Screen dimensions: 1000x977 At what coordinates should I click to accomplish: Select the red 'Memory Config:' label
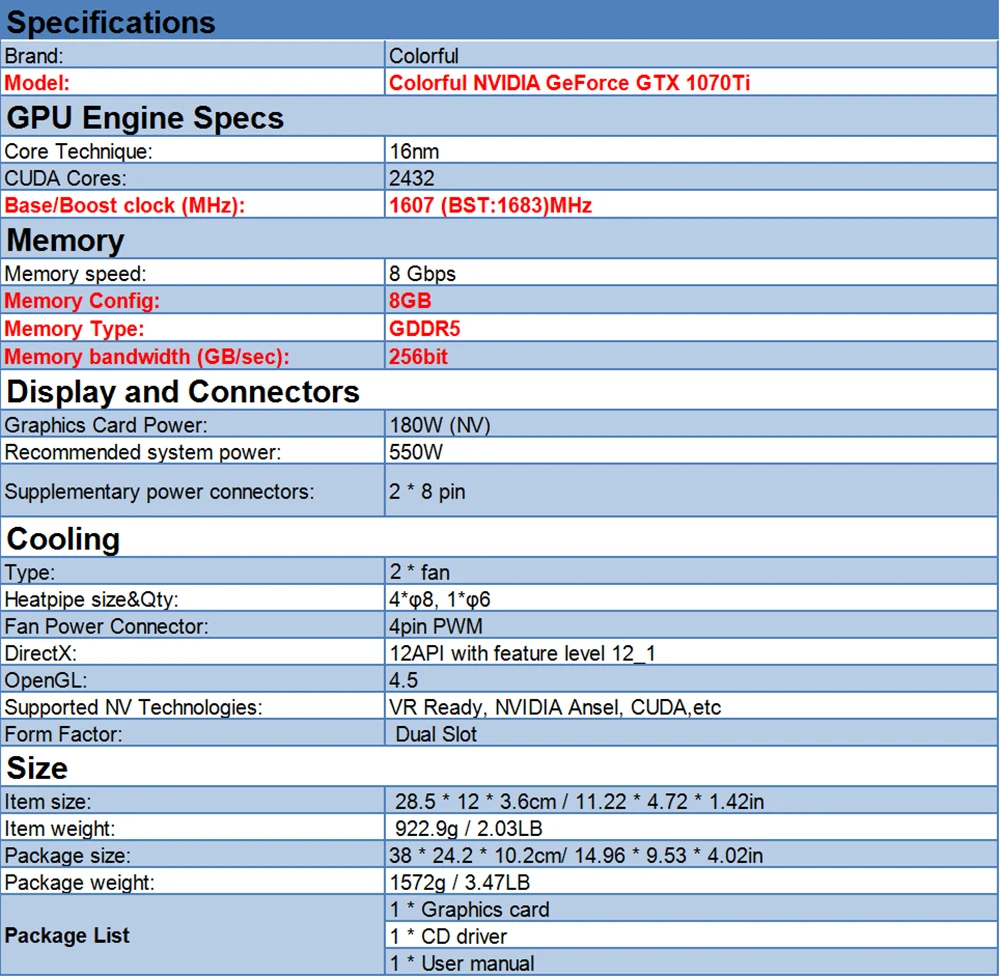click(82, 301)
